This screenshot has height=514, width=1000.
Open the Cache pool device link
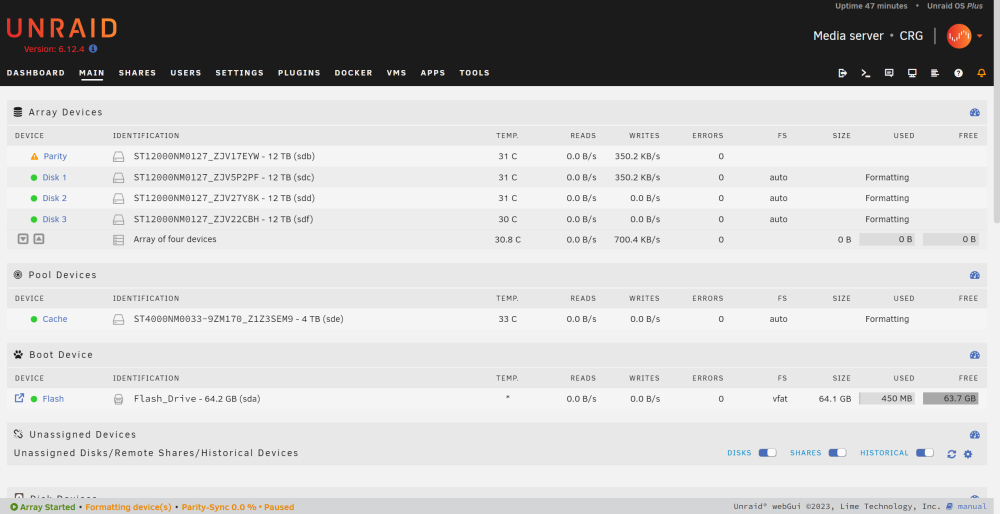(x=55, y=319)
